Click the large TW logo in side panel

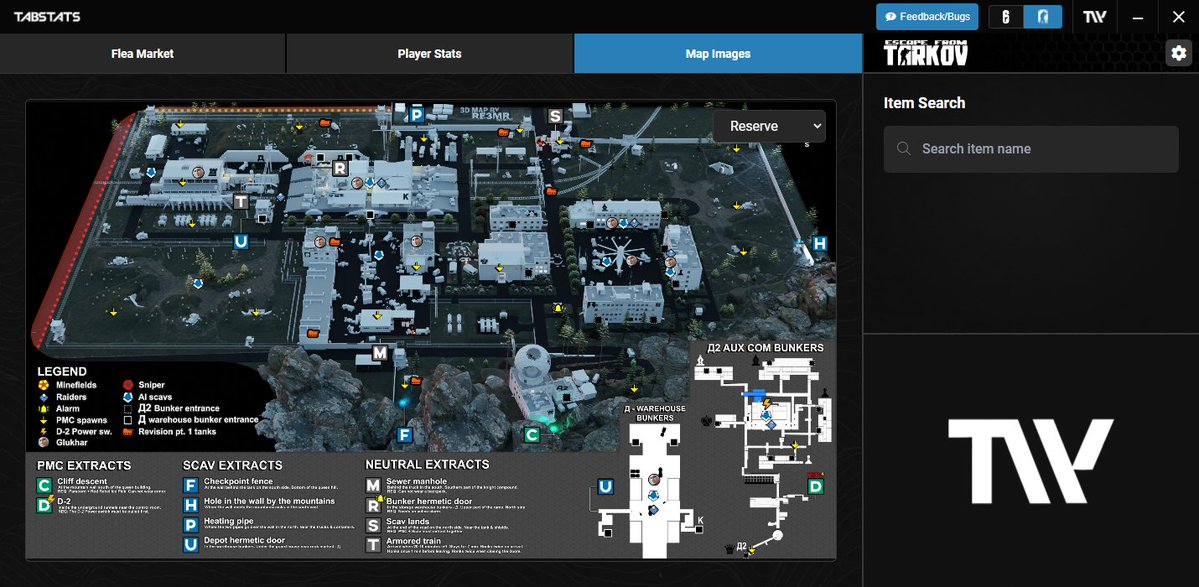(1030, 461)
